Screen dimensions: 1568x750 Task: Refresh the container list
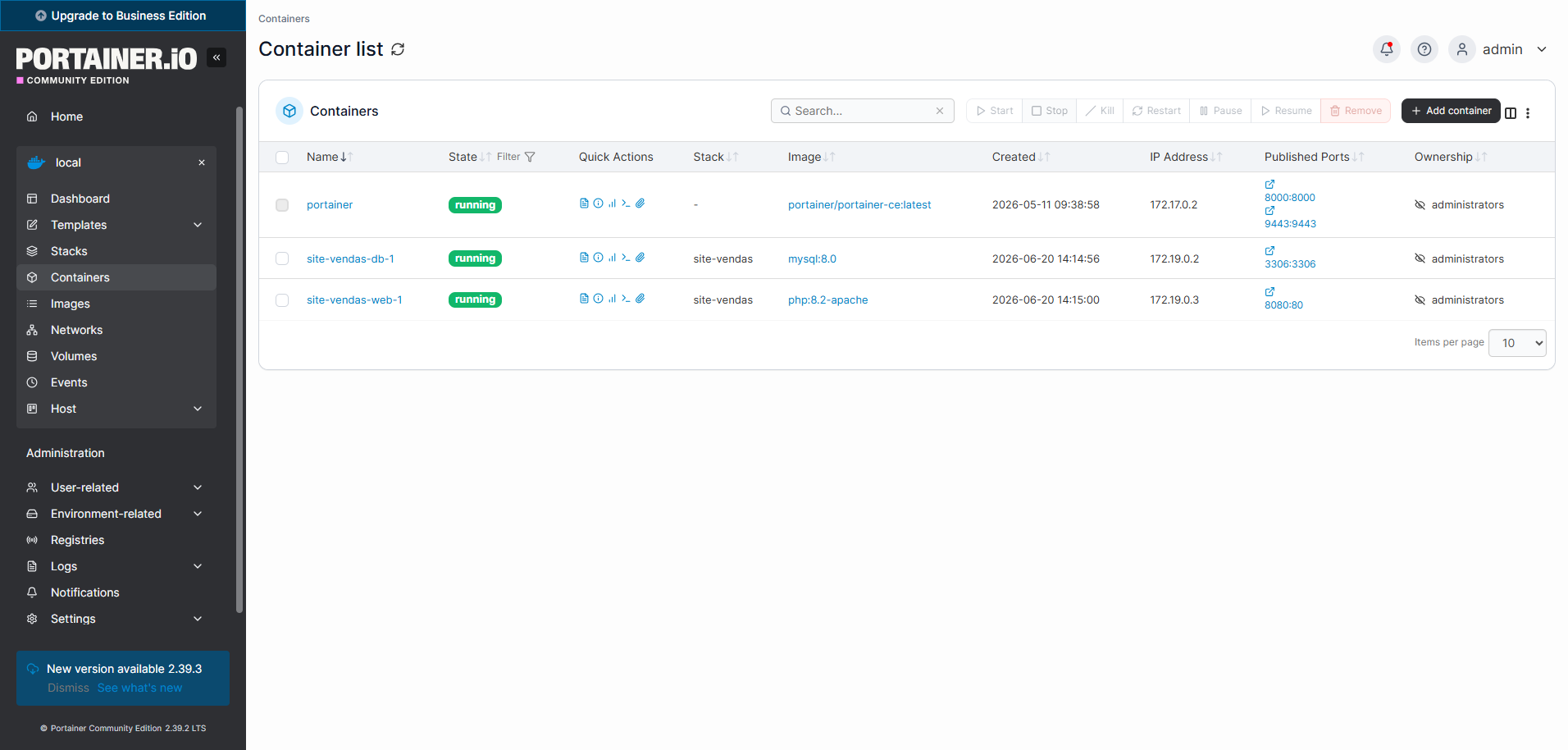coord(398,49)
